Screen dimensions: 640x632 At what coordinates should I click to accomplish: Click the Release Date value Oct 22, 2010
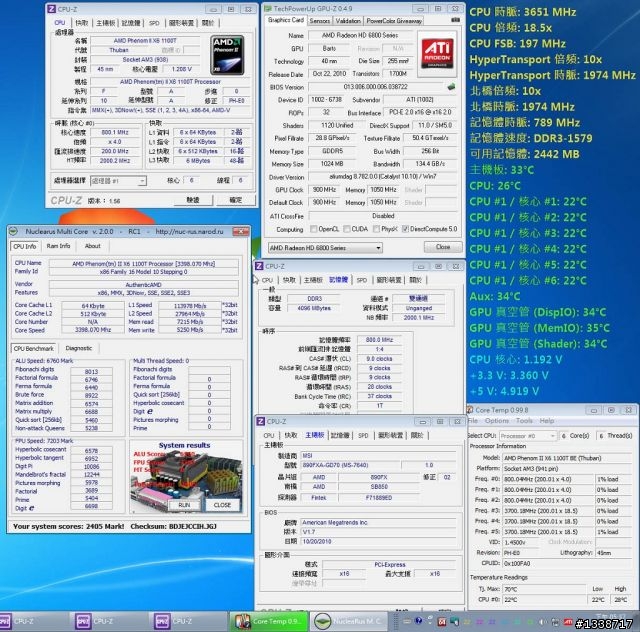pyautogui.click(x=329, y=74)
